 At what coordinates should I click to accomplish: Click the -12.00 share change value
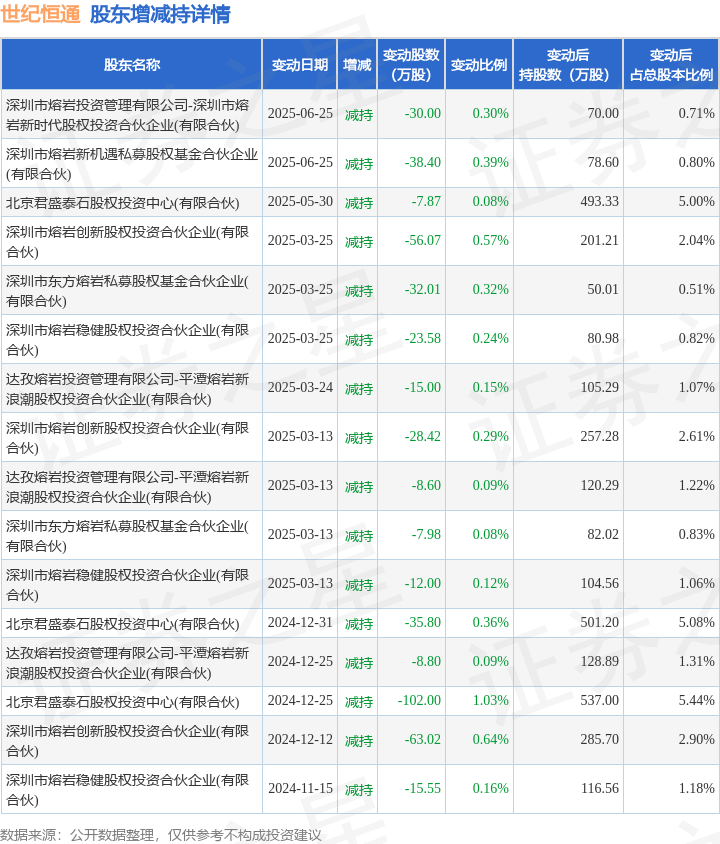(422, 583)
